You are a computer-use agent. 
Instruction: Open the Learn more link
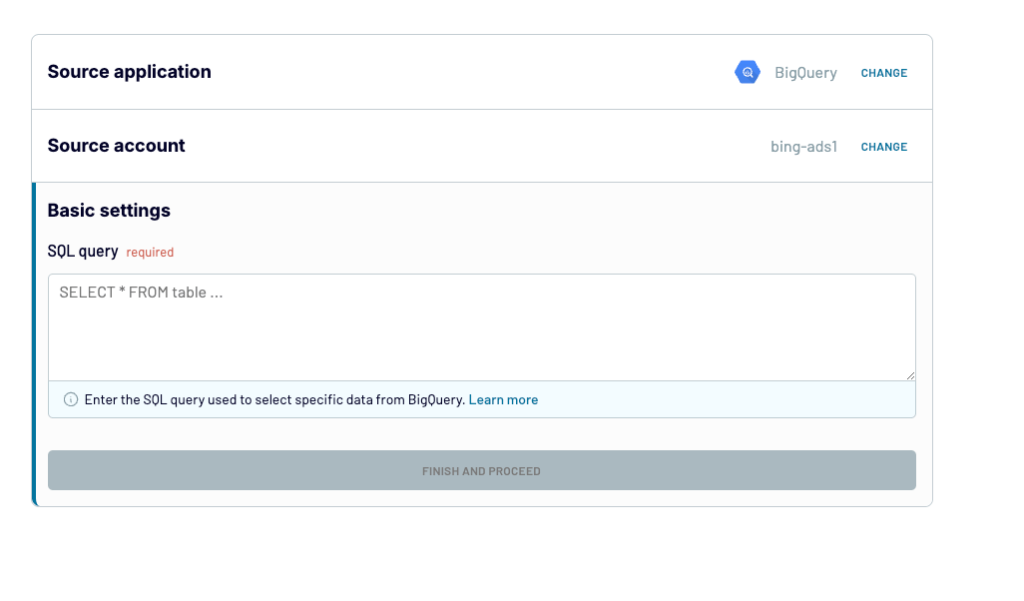click(x=503, y=400)
